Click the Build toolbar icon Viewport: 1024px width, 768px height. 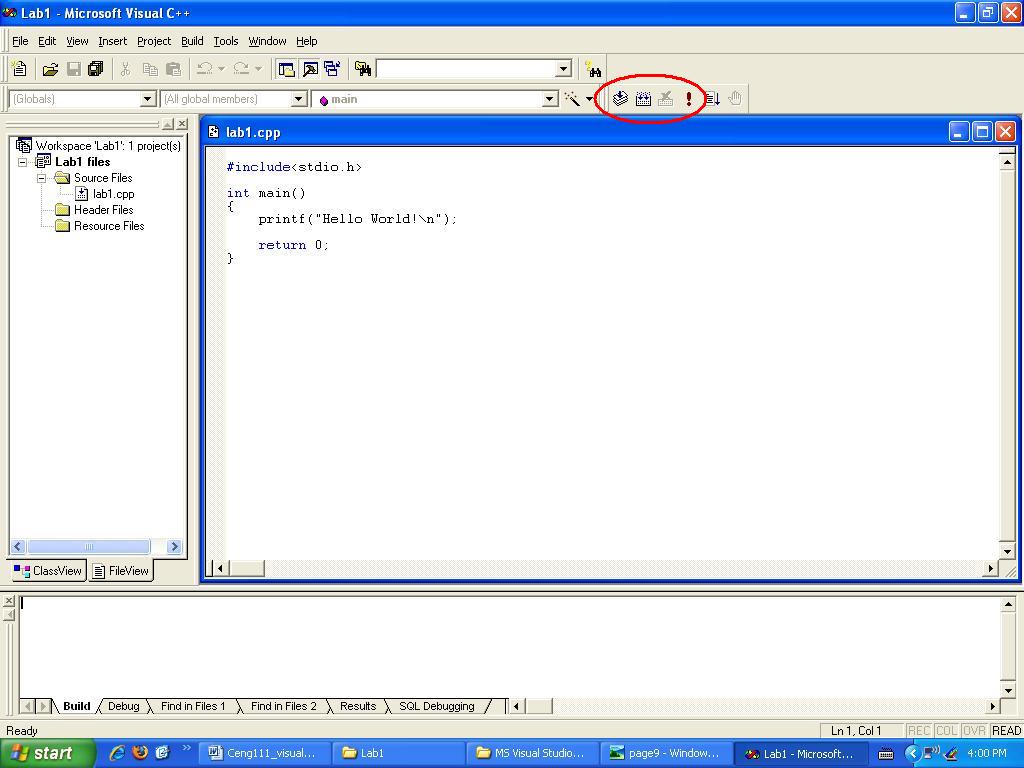tap(643, 98)
